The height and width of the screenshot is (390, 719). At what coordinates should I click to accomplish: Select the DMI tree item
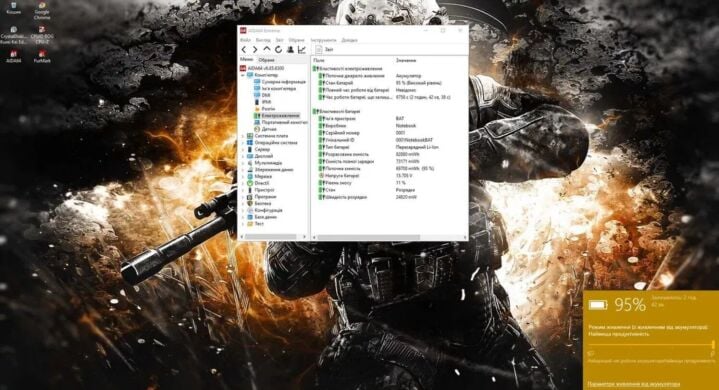tap(262, 95)
